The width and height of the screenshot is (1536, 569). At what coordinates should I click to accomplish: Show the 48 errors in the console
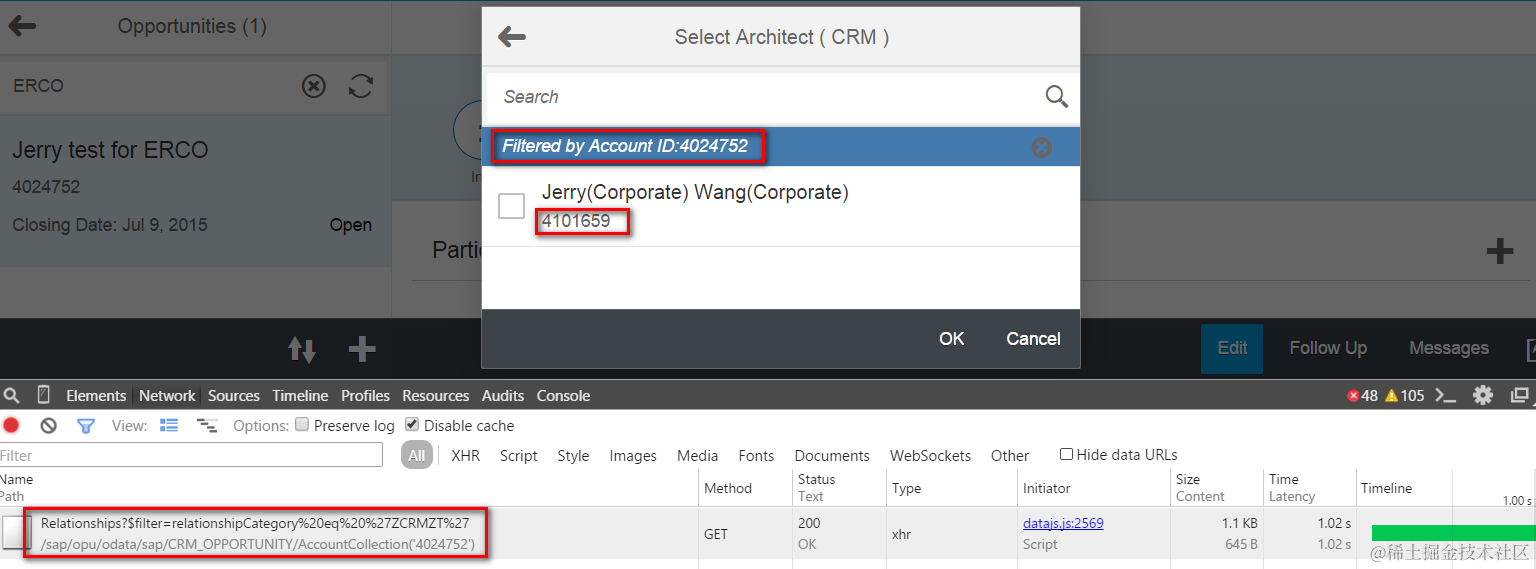point(1362,395)
